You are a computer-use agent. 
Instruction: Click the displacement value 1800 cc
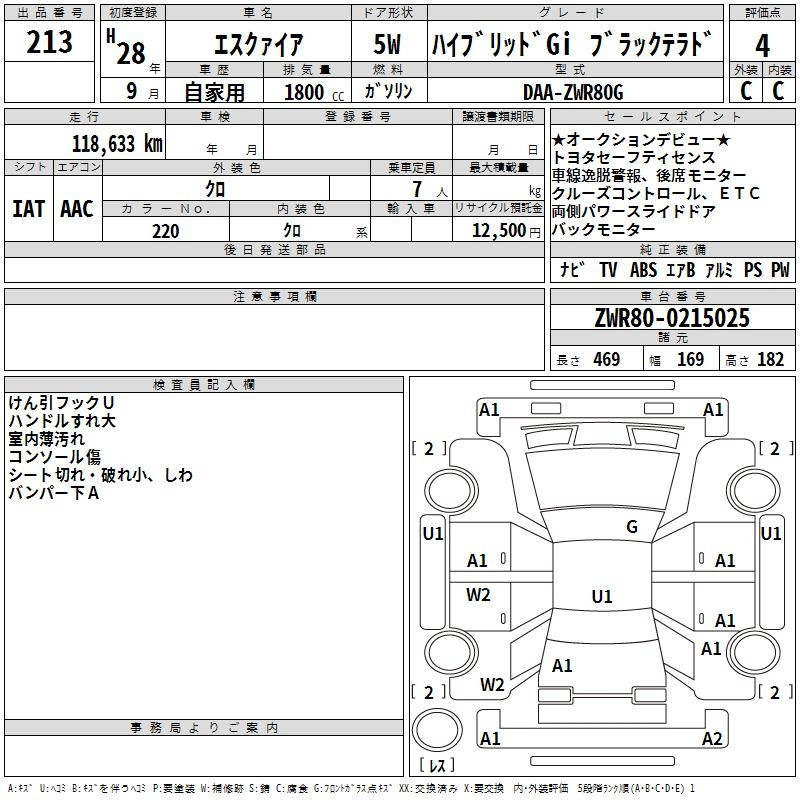tap(313, 92)
